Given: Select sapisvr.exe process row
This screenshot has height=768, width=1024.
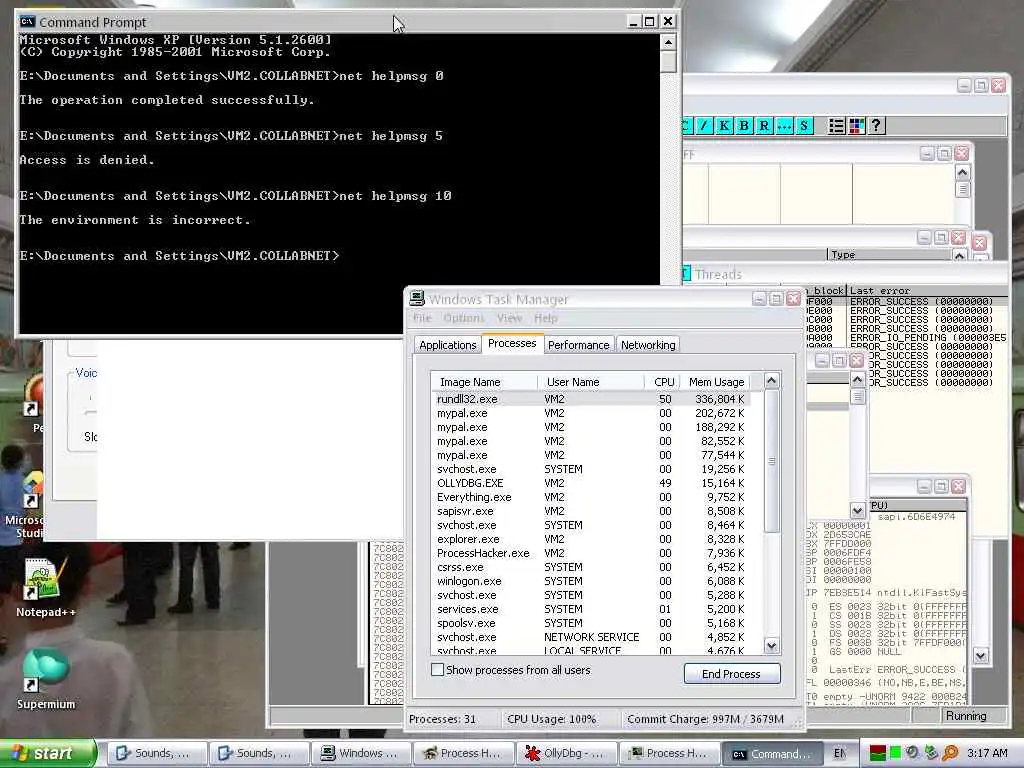Looking at the screenshot, I should click(x=590, y=511).
